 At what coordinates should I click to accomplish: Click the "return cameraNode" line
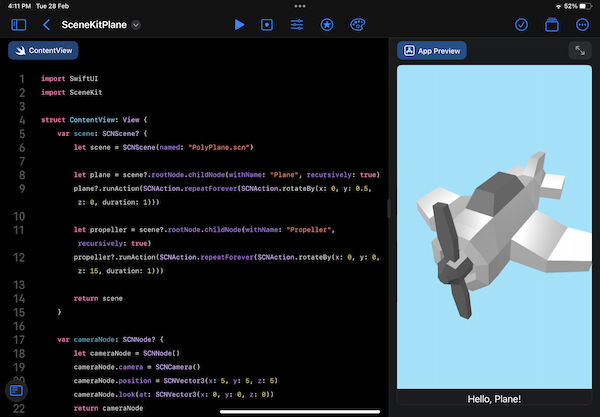coord(108,408)
